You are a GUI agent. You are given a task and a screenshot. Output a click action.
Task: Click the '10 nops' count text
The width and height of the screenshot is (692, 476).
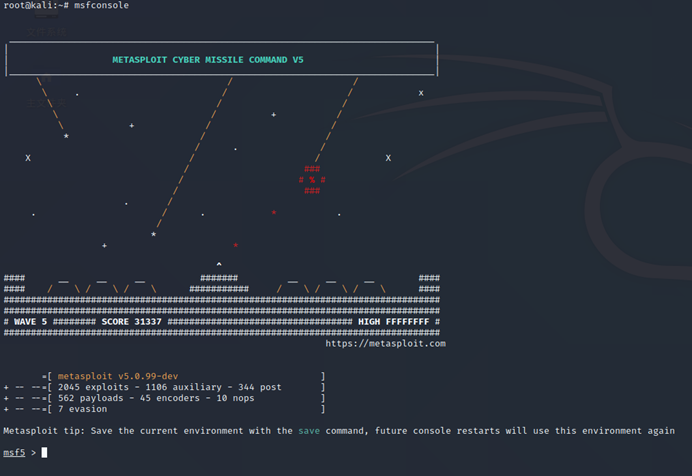click(x=235, y=398)
